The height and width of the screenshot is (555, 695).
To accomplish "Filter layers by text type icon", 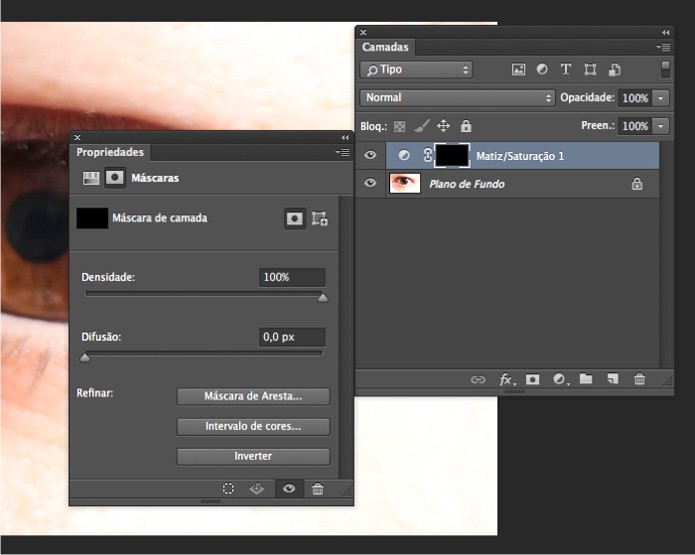I will (566, 70).
